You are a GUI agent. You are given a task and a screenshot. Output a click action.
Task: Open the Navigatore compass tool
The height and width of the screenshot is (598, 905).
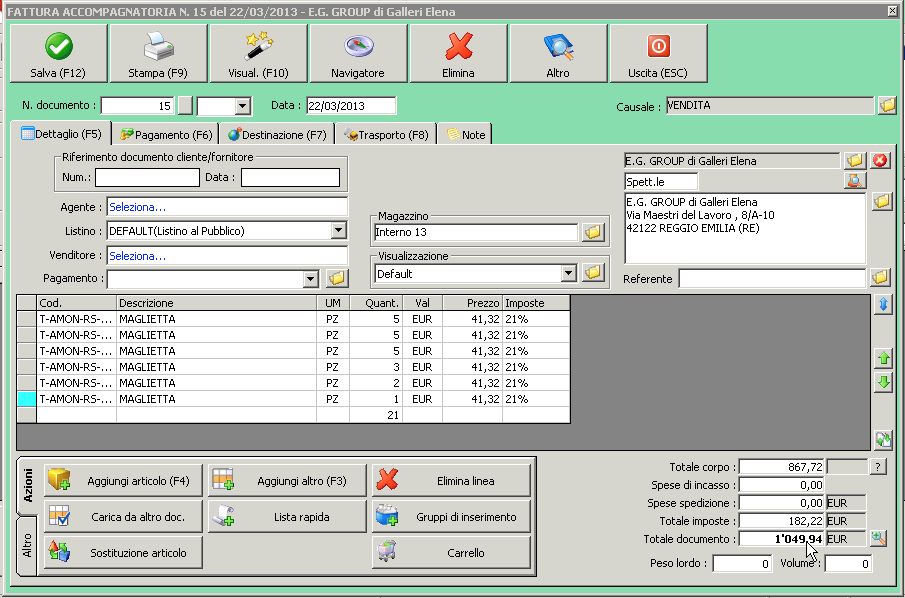pos(358,53)
